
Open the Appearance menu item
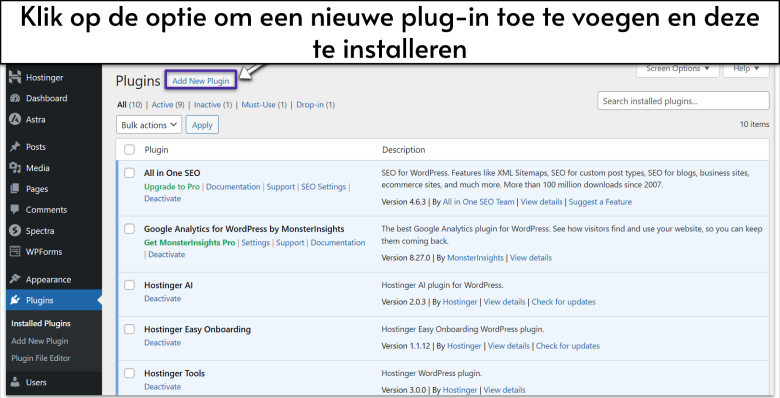click(x=48, y=280)
